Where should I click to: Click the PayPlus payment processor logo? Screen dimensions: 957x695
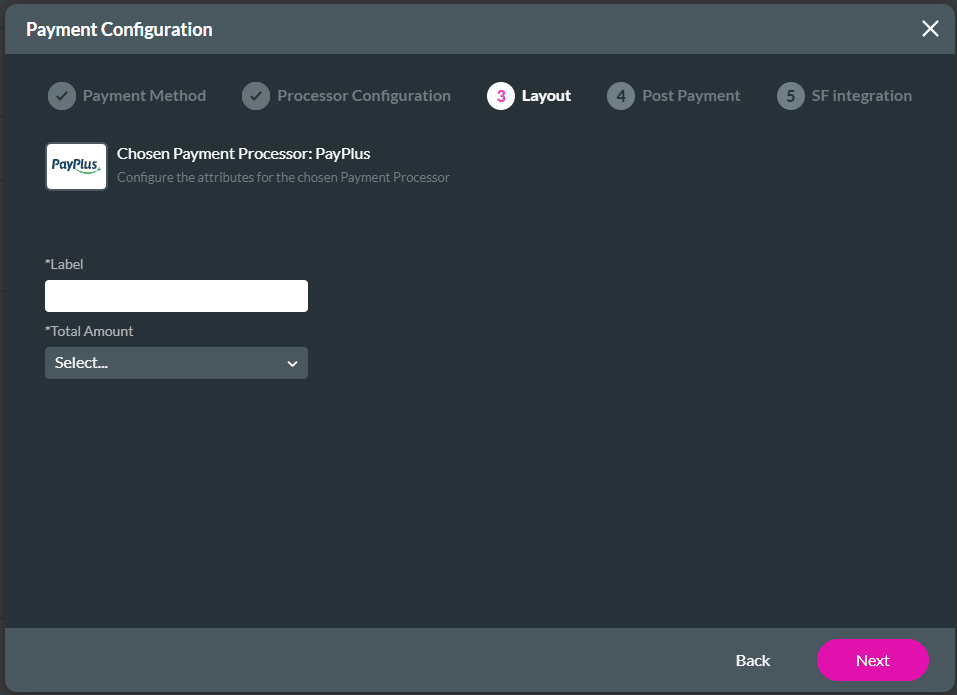[x=75, y=166]
